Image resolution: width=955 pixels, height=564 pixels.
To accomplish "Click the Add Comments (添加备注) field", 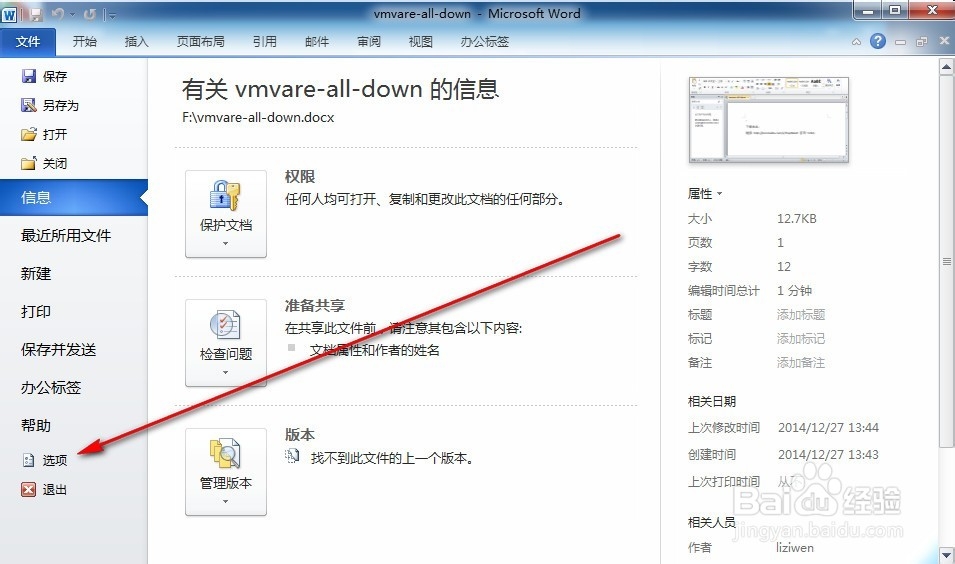I will pyautogui.click(x=801, y=363).
